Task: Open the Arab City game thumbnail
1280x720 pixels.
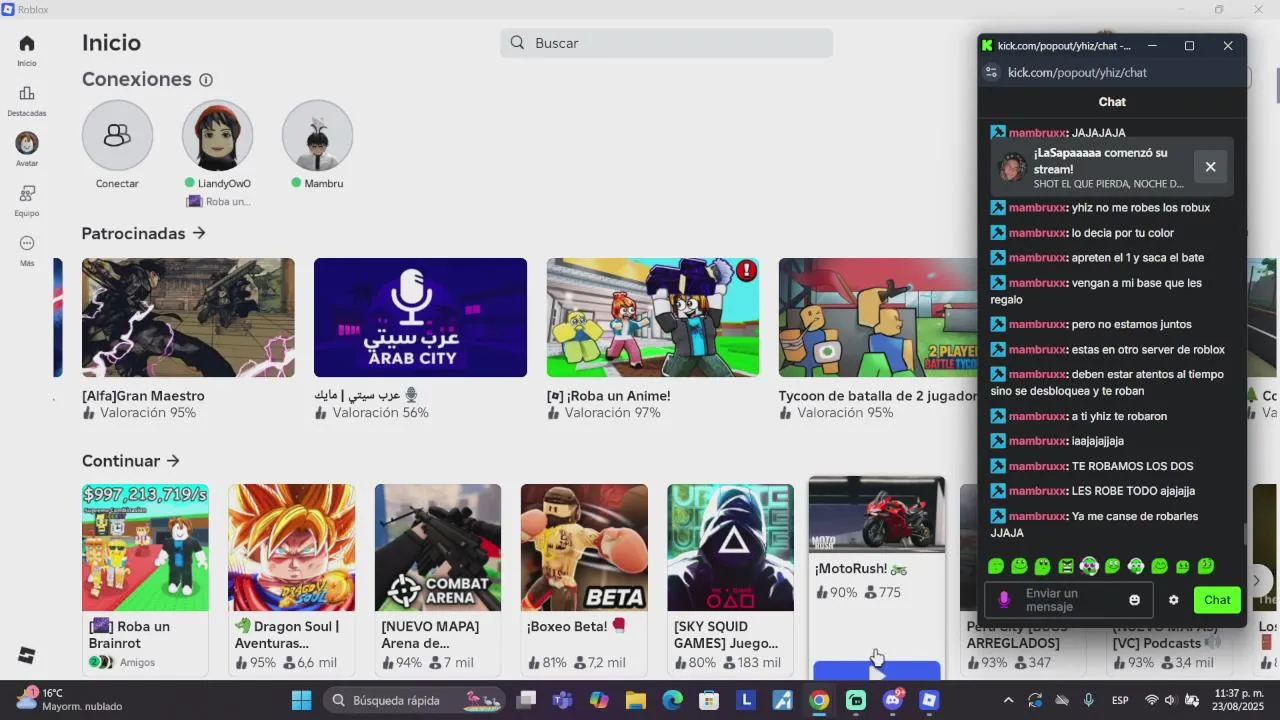Action: tap(420, 317)
